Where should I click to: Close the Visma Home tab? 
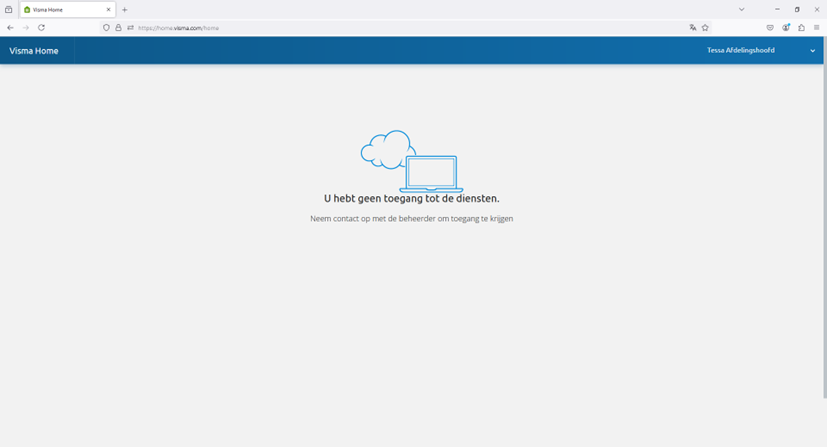click(x=109, y=9)
